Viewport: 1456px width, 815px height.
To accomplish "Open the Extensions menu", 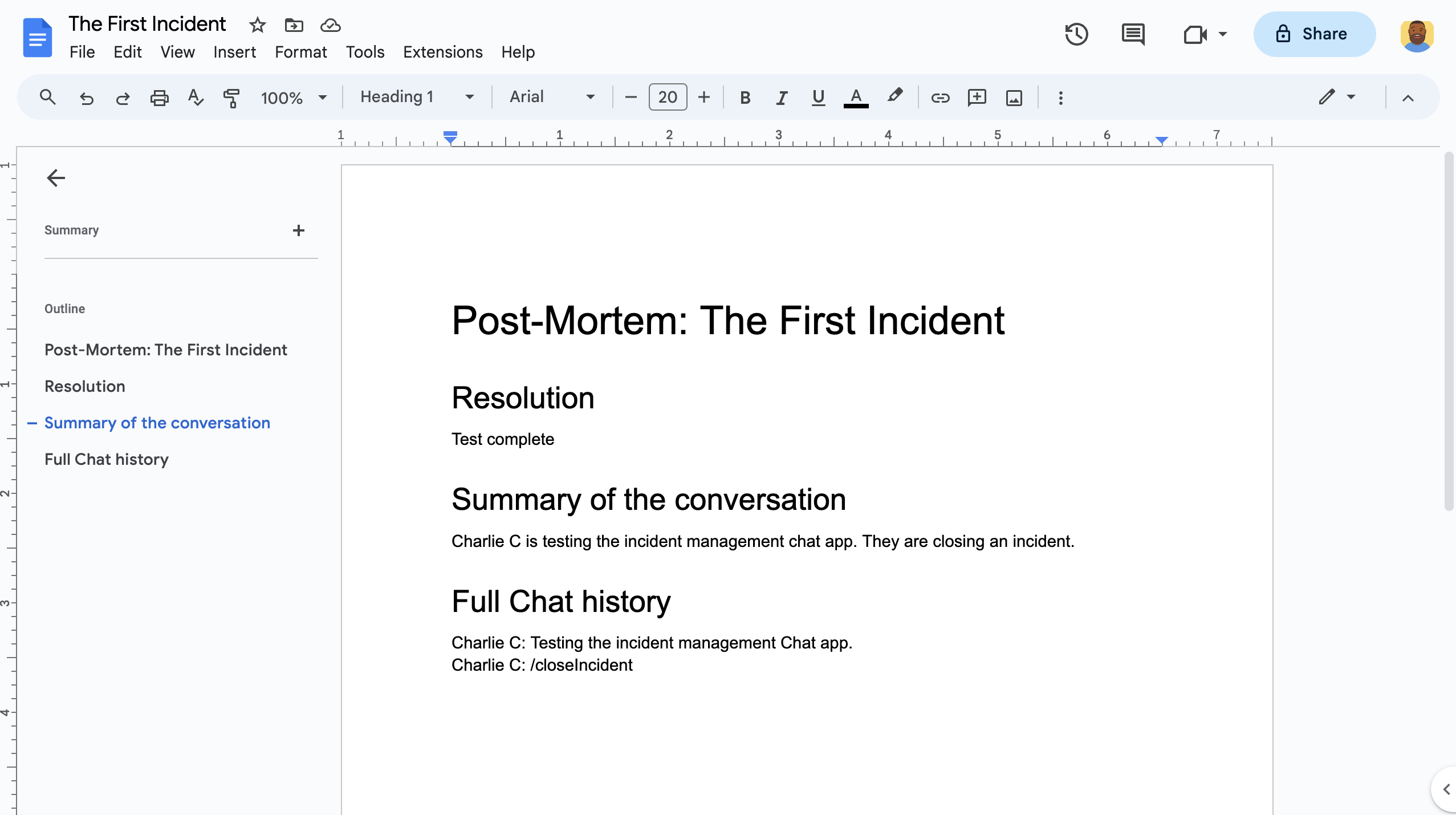I will (442, 52).
